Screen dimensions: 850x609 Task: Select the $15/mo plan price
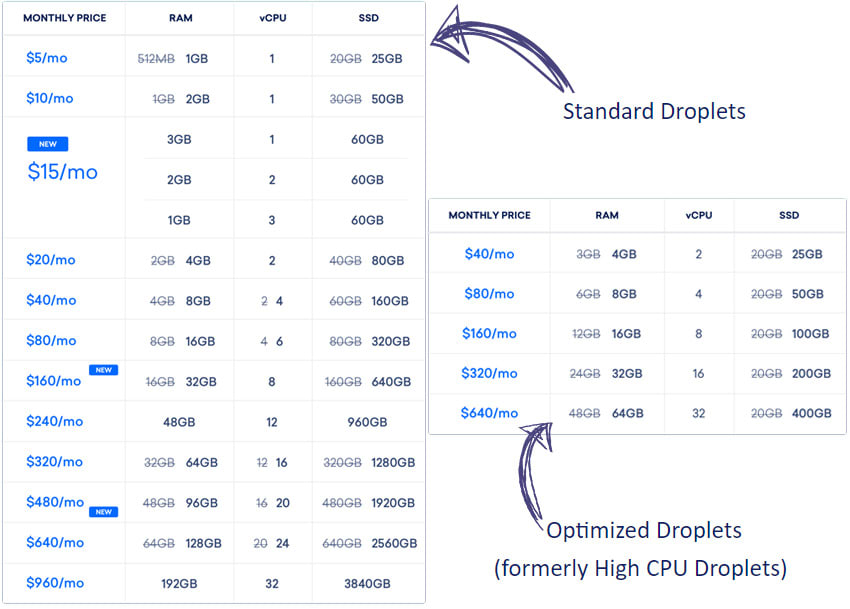point(62,172)
